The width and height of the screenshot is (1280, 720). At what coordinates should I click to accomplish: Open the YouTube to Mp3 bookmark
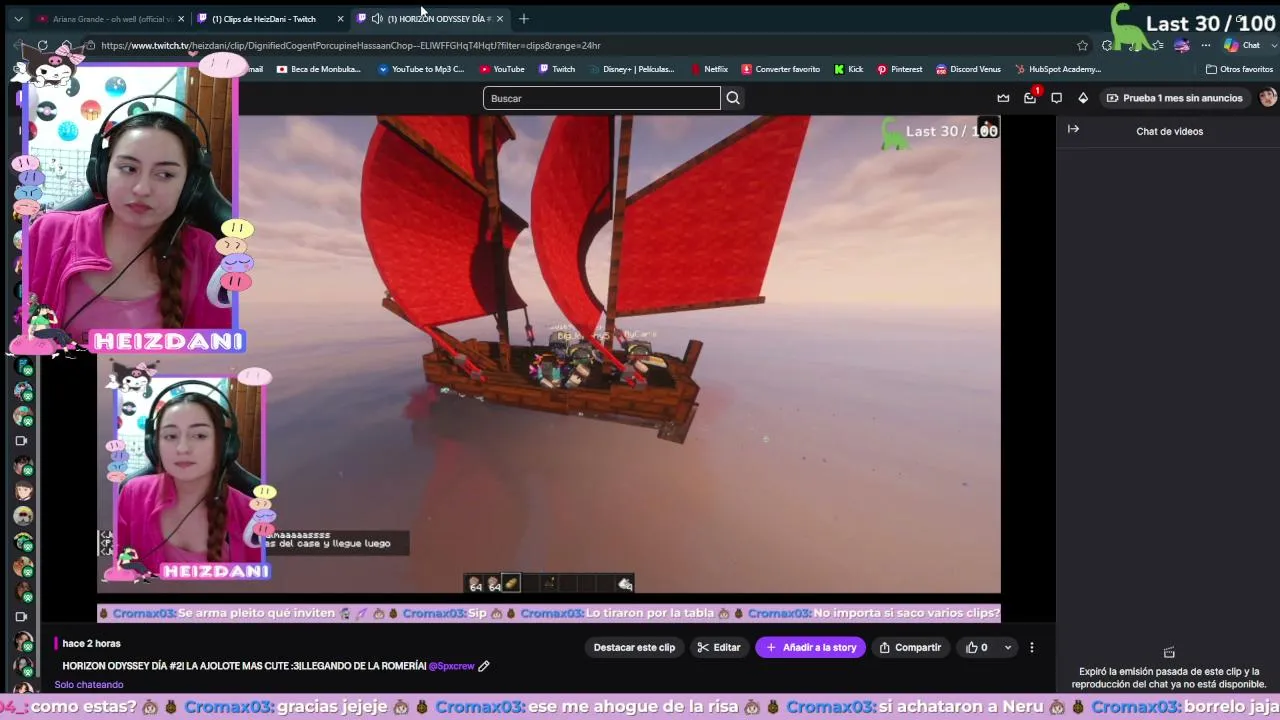(421, 69)
